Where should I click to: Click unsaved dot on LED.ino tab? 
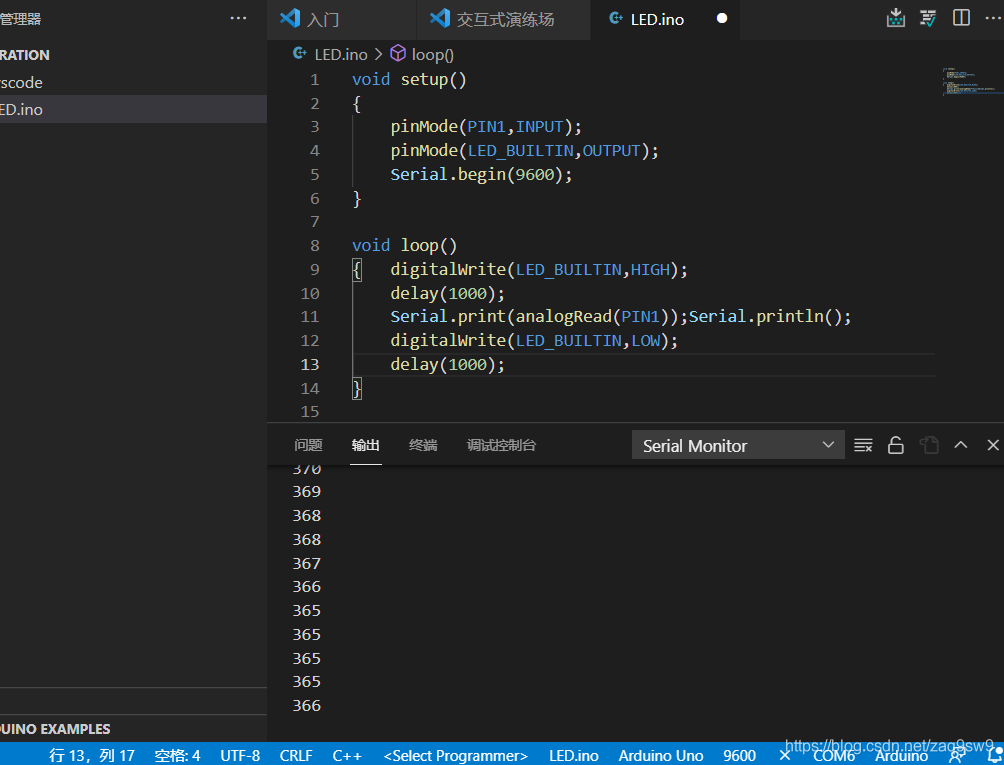coord(722,19)
